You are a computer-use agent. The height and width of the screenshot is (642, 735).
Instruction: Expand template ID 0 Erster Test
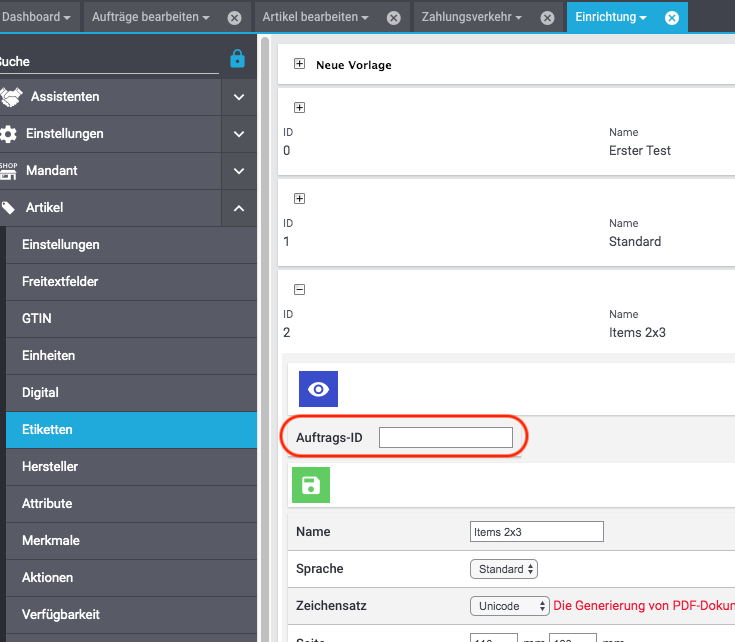click(299, 108)
